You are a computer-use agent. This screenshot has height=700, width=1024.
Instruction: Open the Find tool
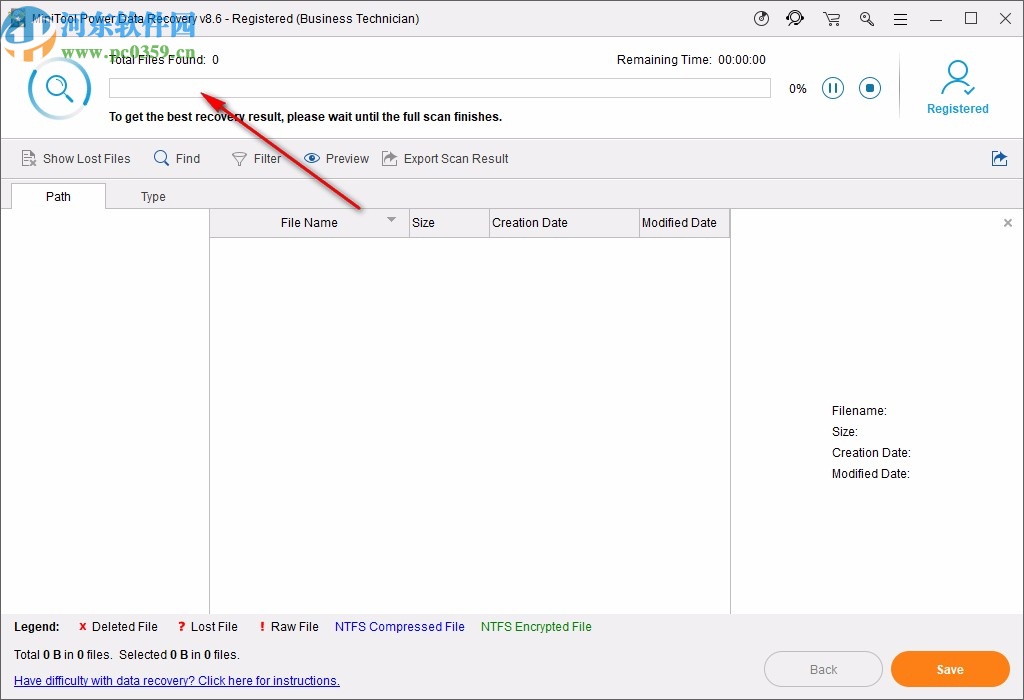[177, 159]
